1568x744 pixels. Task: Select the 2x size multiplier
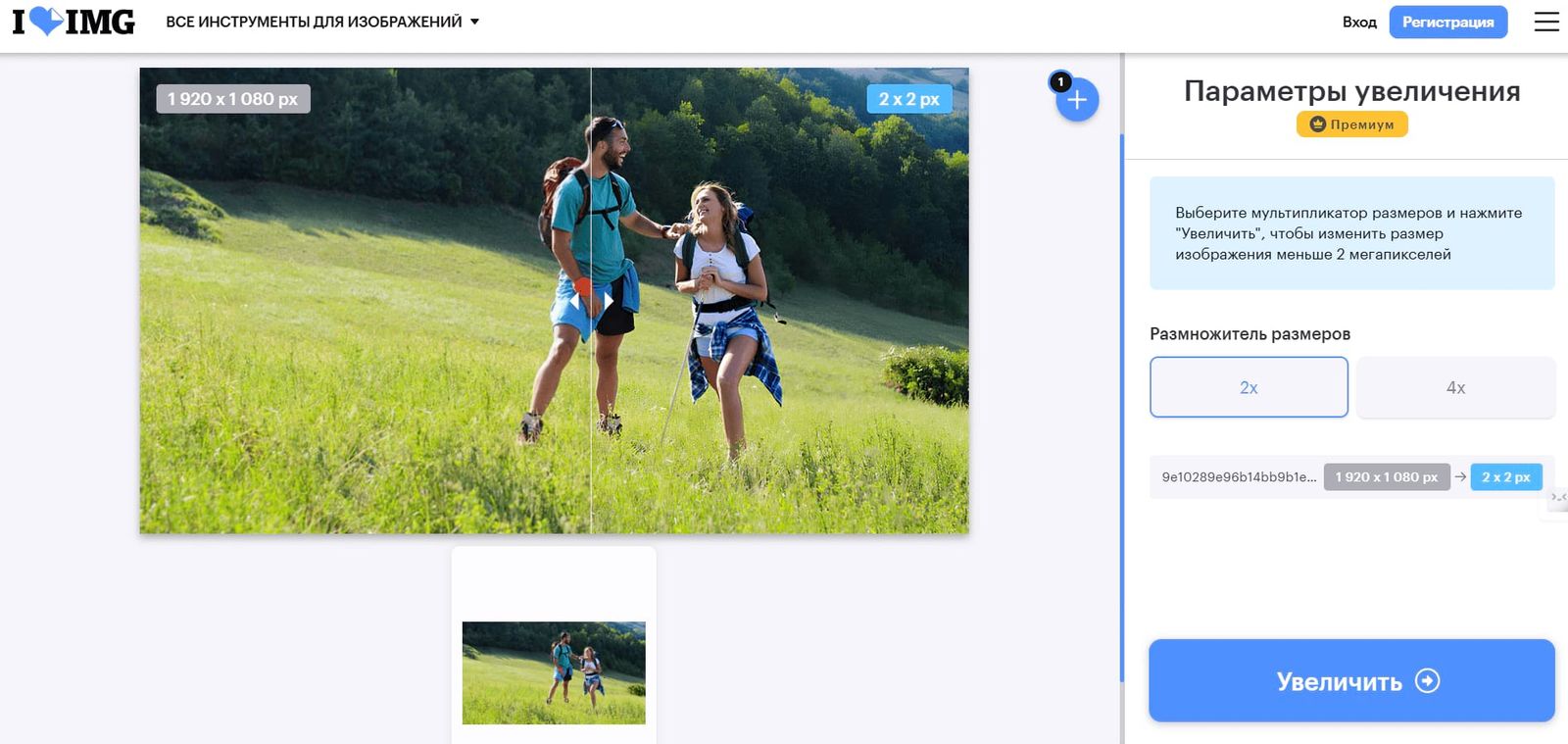(x=1249, y=387)
